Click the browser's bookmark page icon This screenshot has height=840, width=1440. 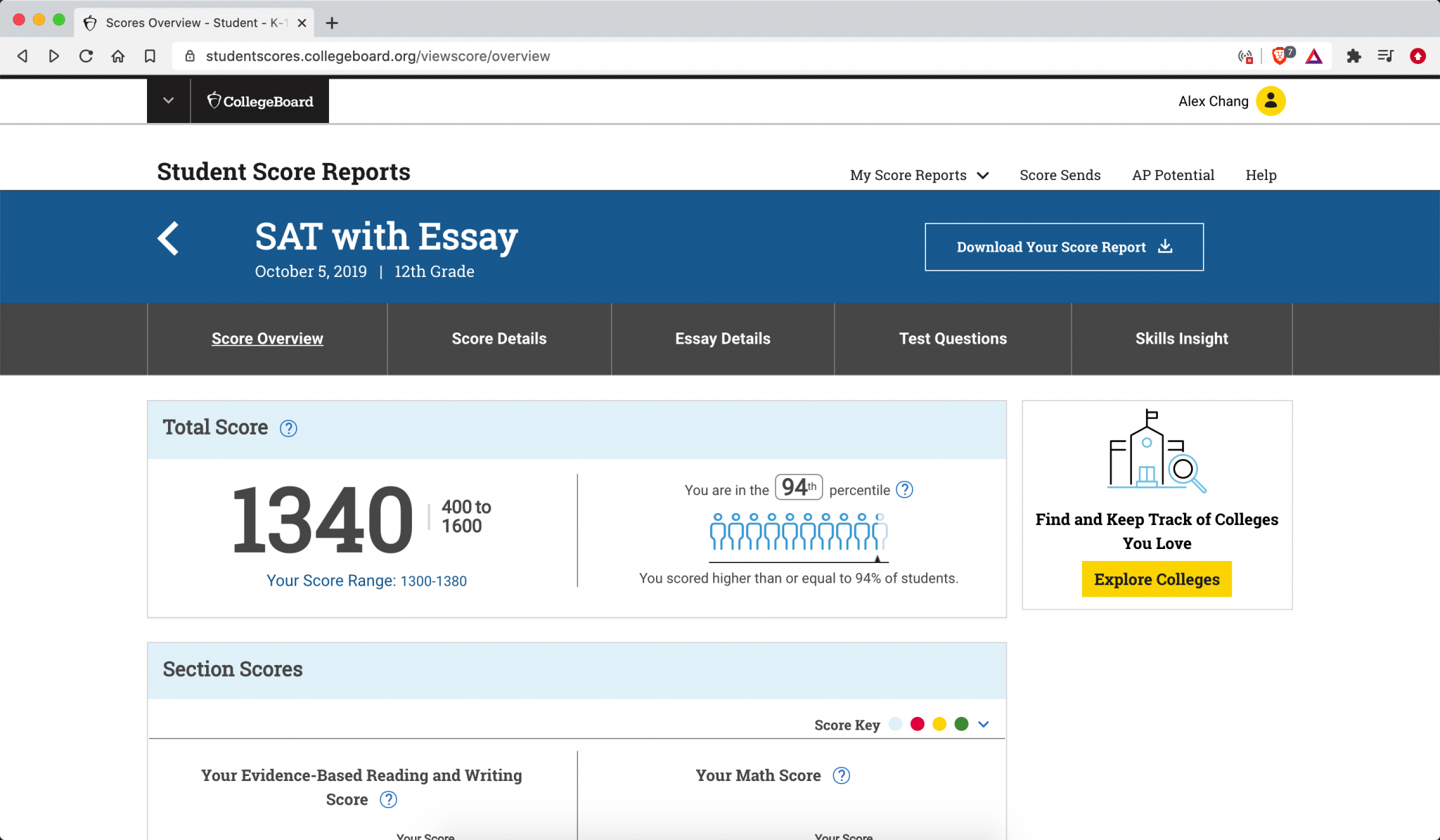tap(150, 56)
